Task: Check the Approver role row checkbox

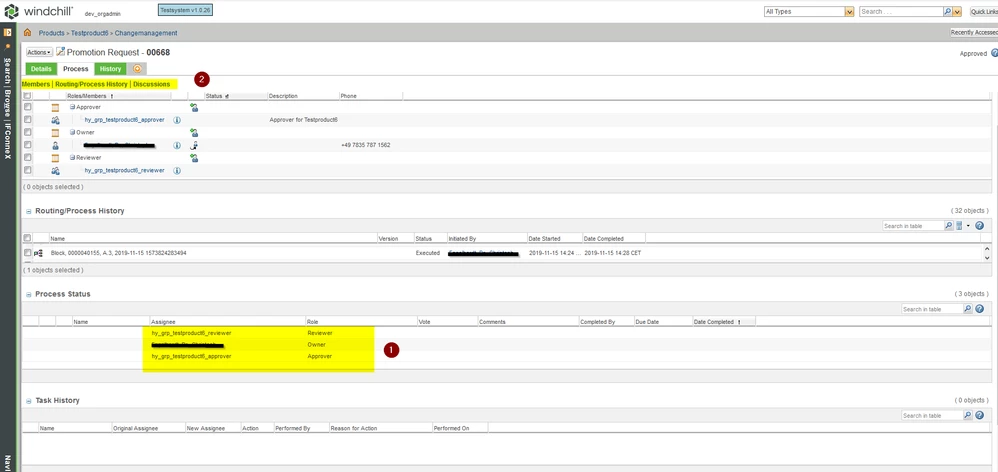Action: click(x=27, y=107)
